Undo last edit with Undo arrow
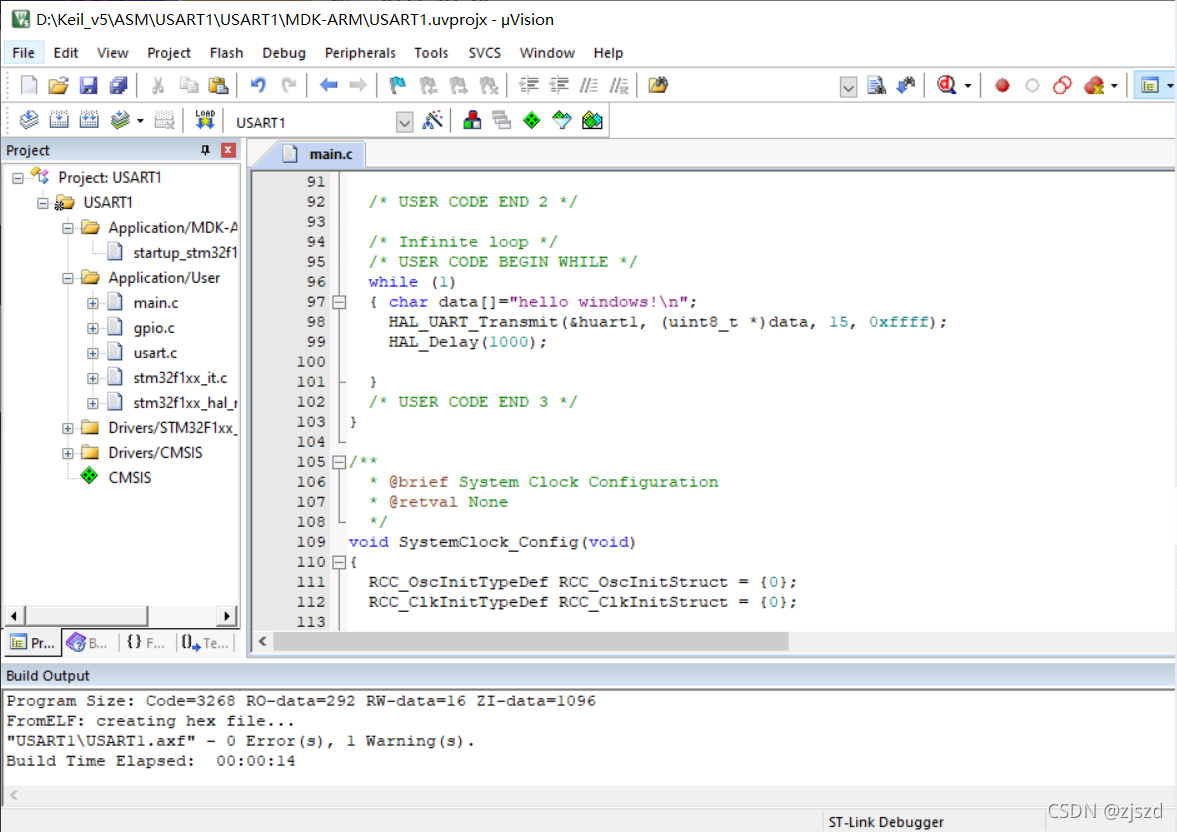This screenshot has width=1177, height=832. click(258, 86)
